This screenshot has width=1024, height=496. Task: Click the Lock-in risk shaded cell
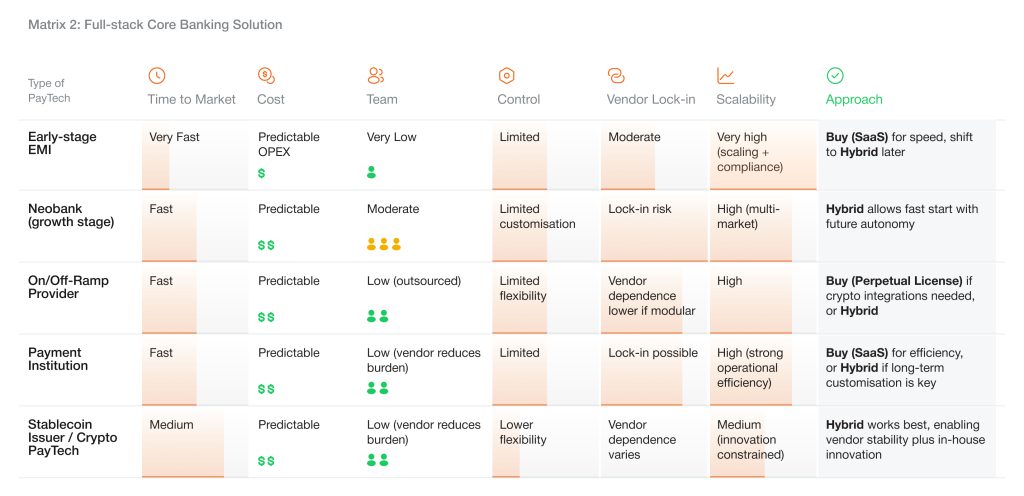point(640,209)
